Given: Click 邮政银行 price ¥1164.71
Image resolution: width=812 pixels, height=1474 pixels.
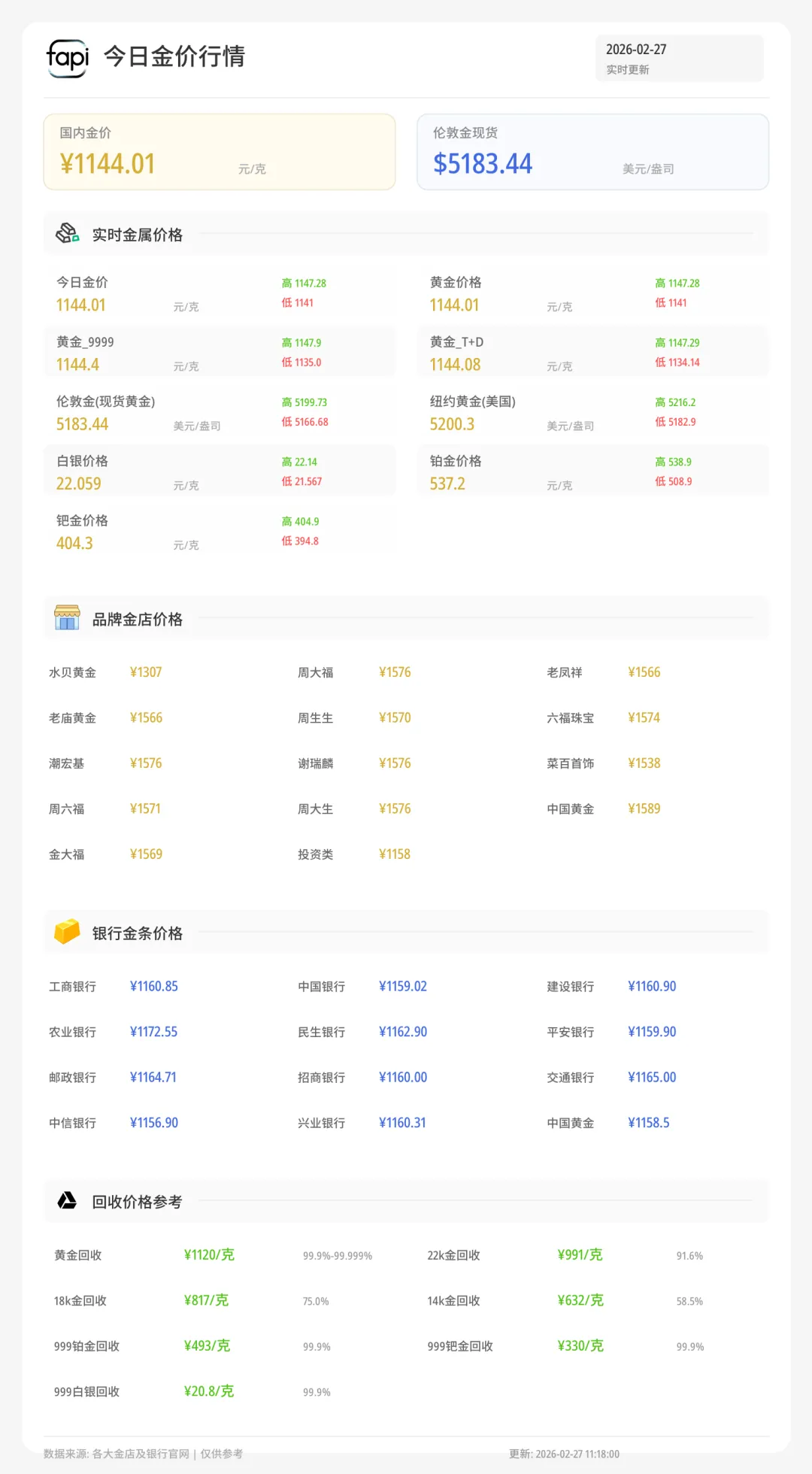Looking at the screenshot, I should tap(153, 1077).
